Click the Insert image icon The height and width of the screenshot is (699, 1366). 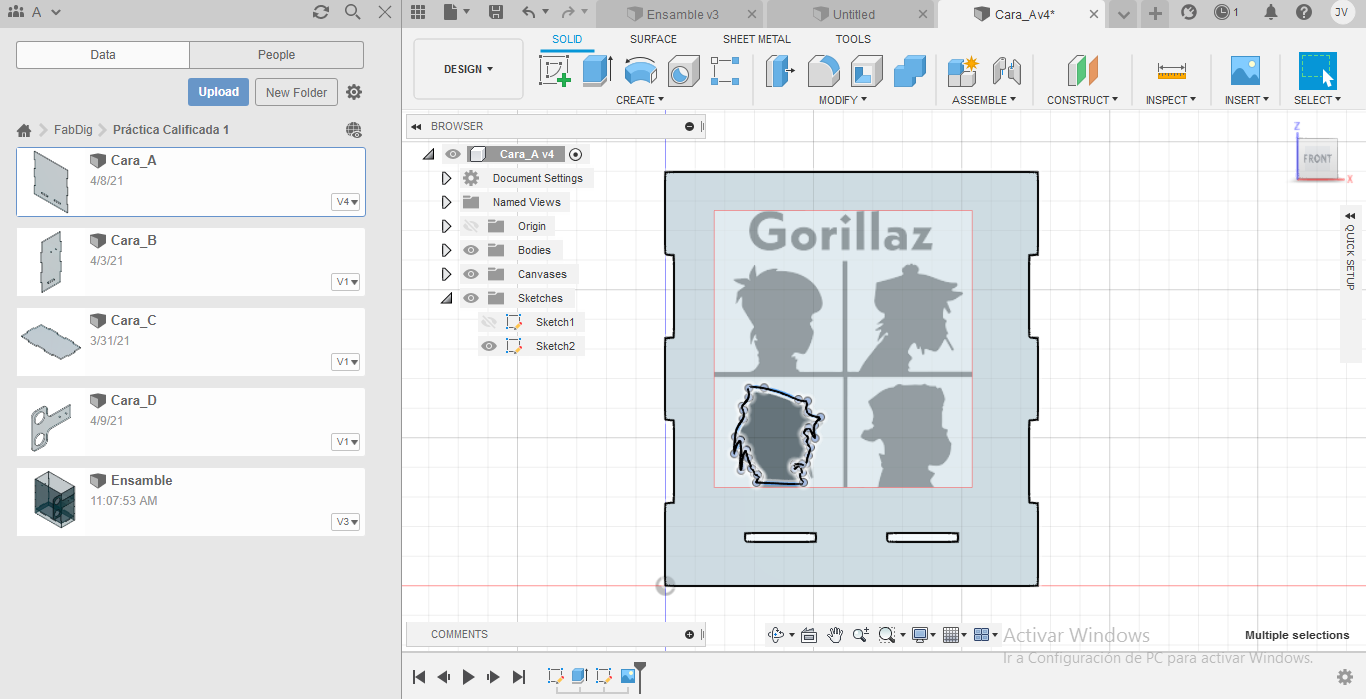coord(1245,71)
